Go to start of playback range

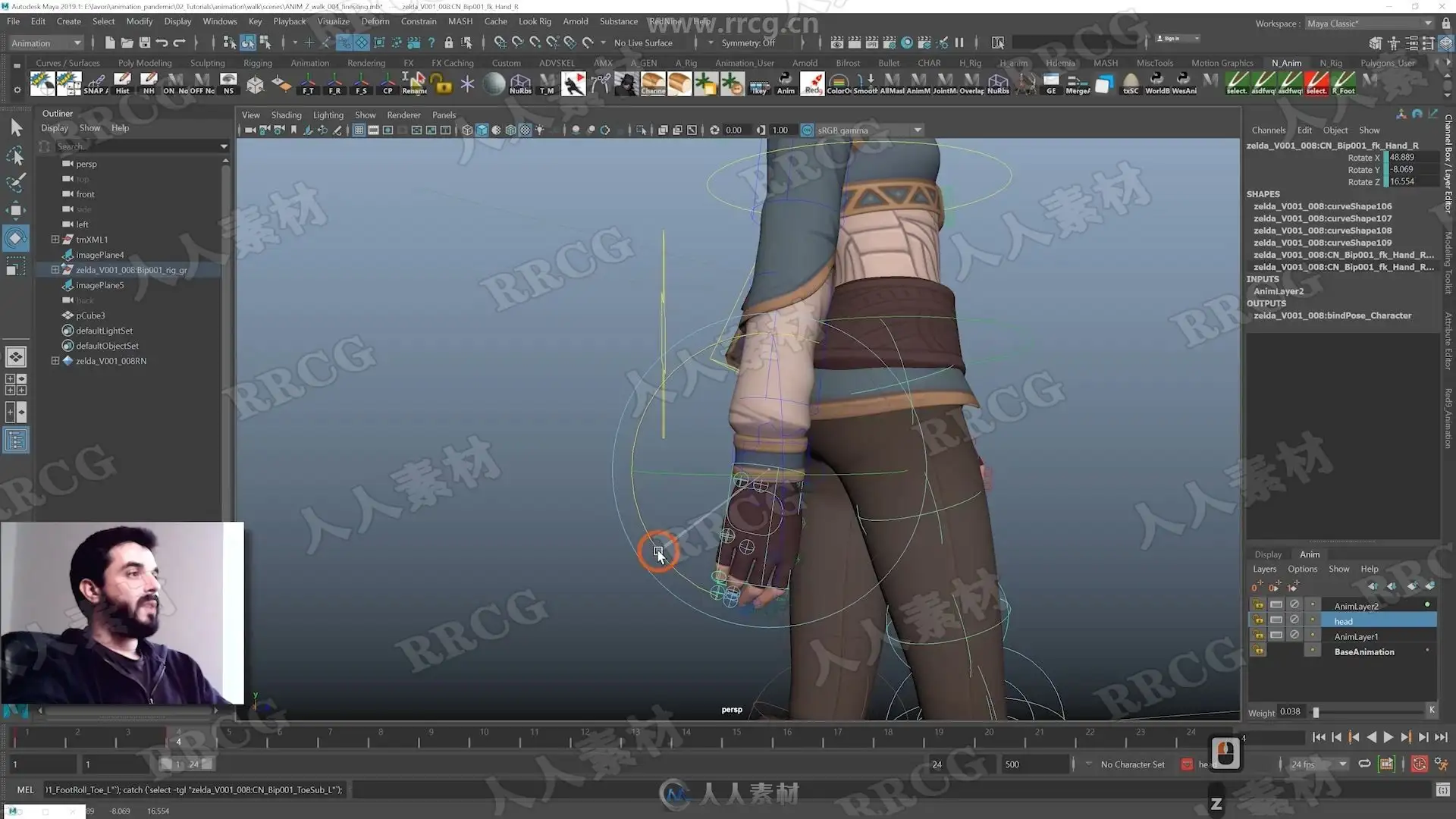1318,737
